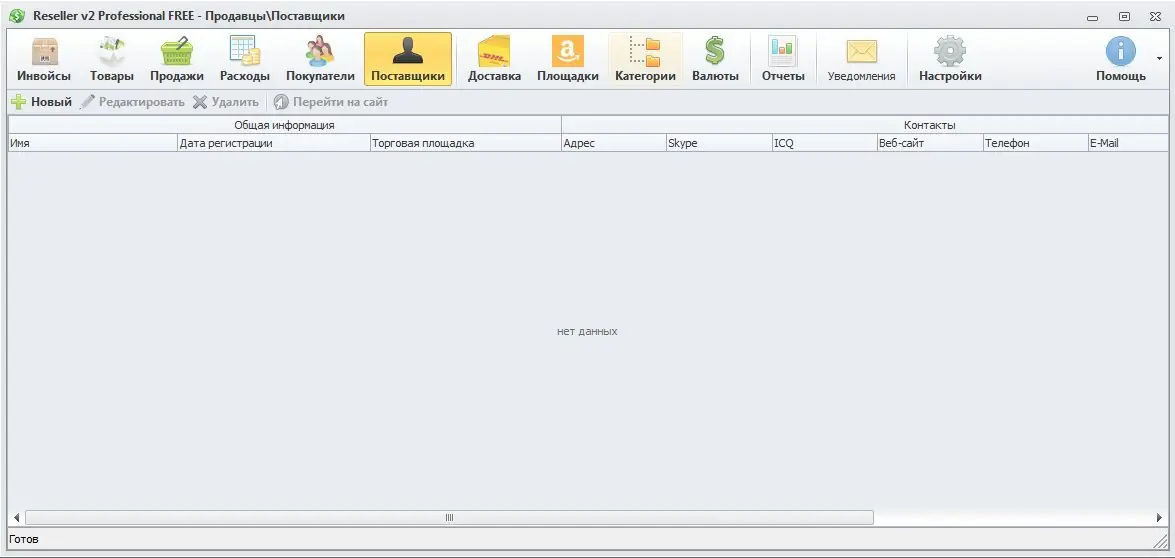Expand the toolbar overflow arrow near Помощь
This screenshot has width=1175, height=558.
tap(1160, 58)
